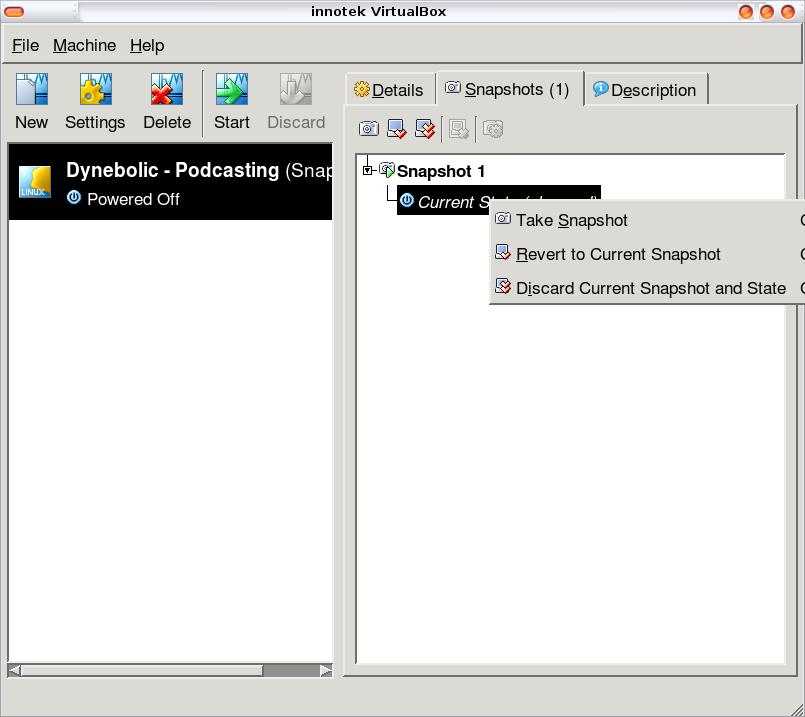The width and height of the screenshot is (805, 717).
Task: Collapse the Snapshot 1 tree node
Action: pos(368,171)
